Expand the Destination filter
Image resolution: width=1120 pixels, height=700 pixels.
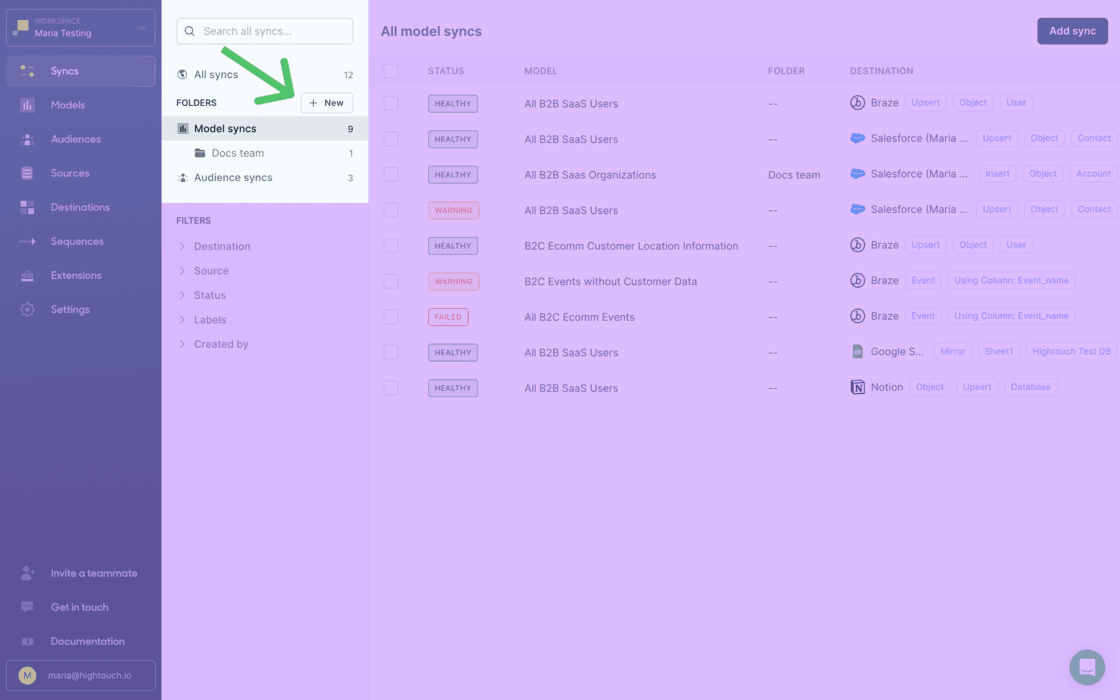click(x=221, y=246)
